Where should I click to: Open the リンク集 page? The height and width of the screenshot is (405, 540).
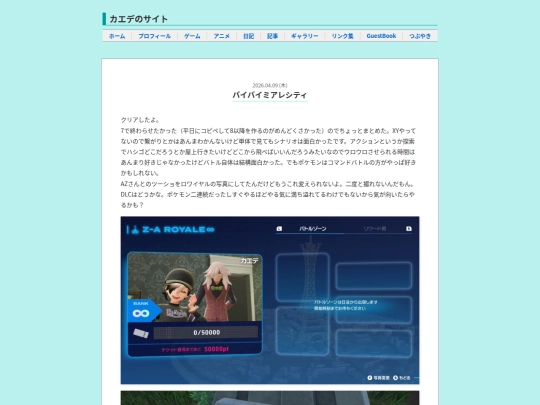point(342,36)
